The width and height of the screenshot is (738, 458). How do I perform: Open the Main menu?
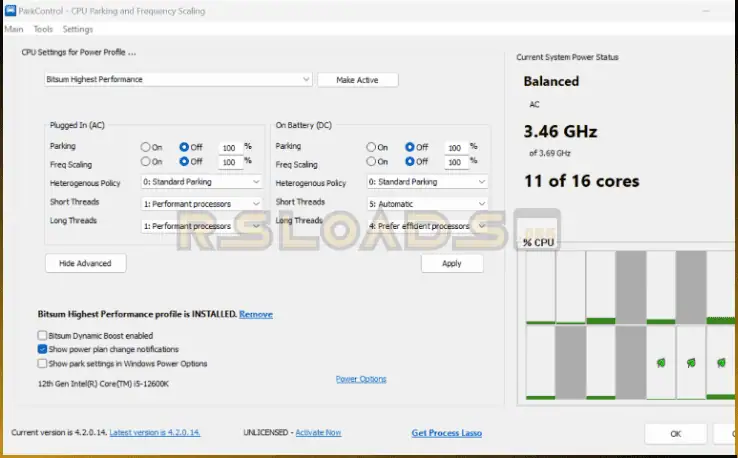[x=14, y=29]
